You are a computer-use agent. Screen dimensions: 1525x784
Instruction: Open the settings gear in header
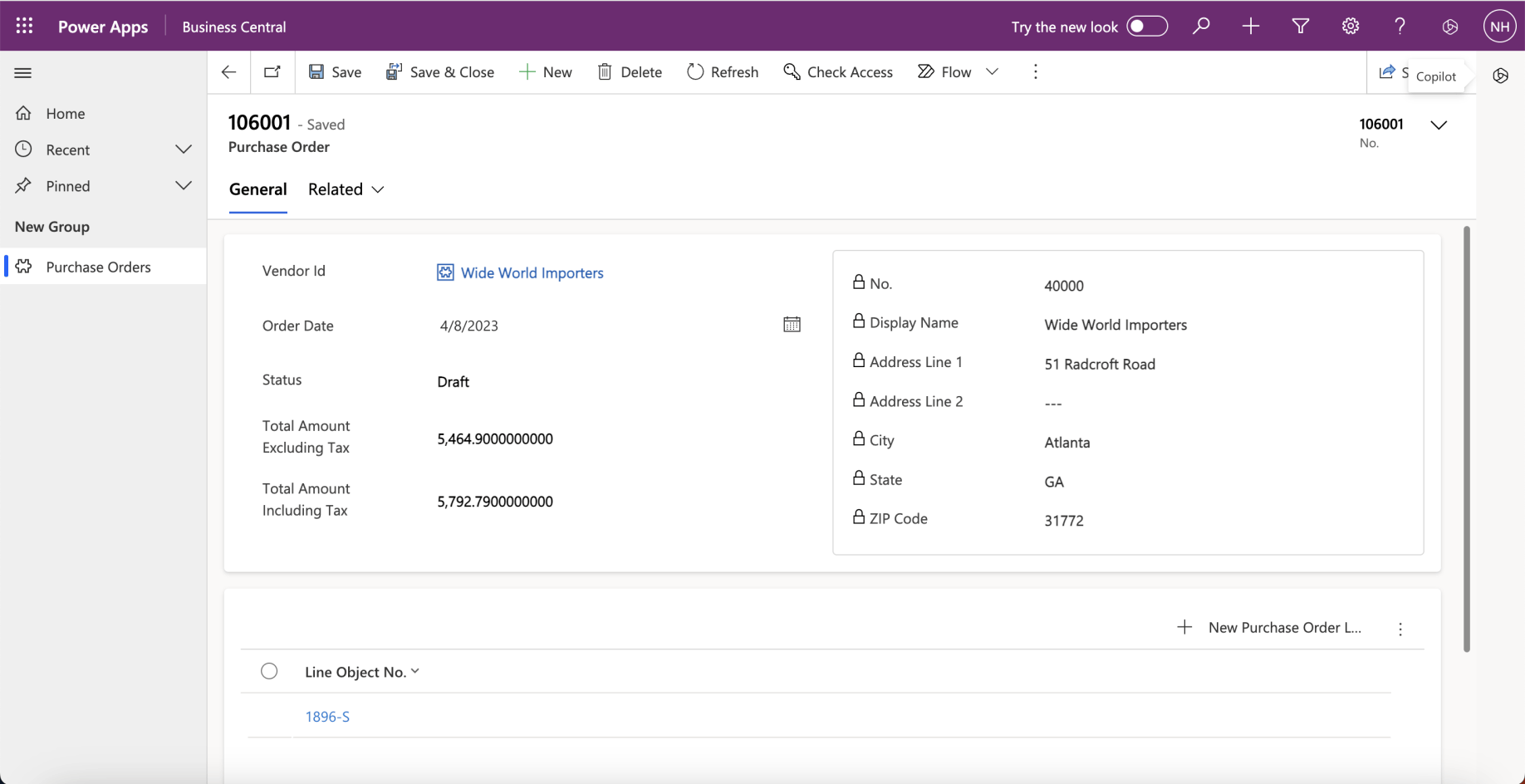tap(1351, 26)
